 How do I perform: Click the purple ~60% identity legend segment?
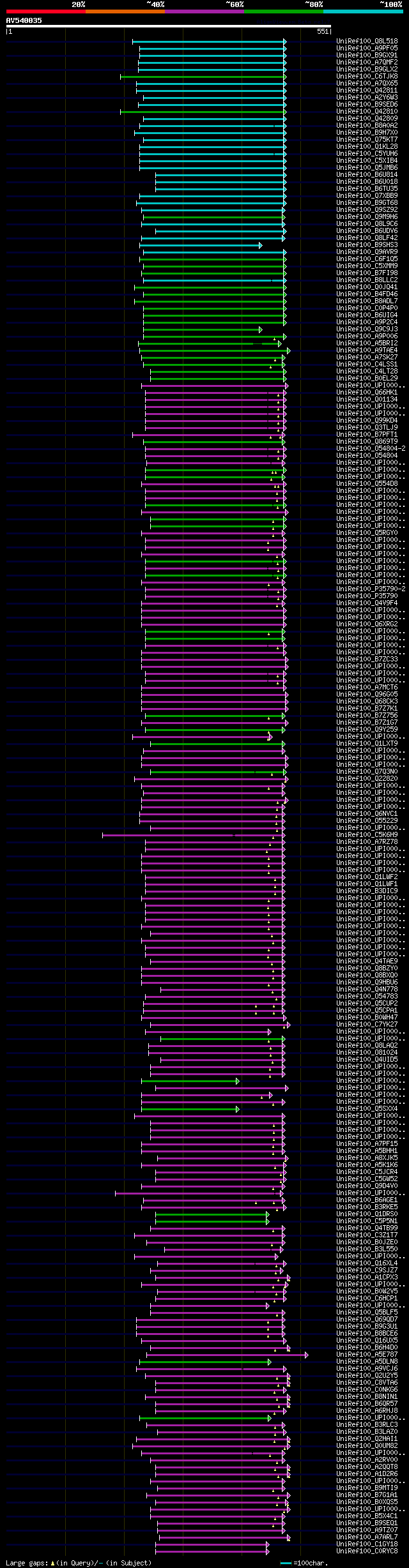click(204, 11)
